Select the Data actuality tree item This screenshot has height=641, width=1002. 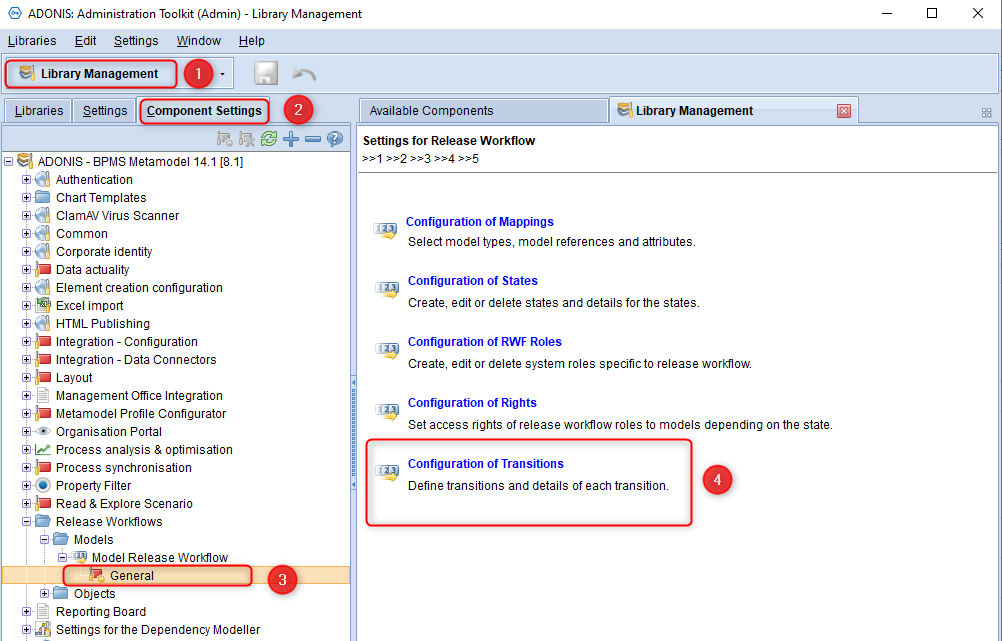click(x=93, y=270)
